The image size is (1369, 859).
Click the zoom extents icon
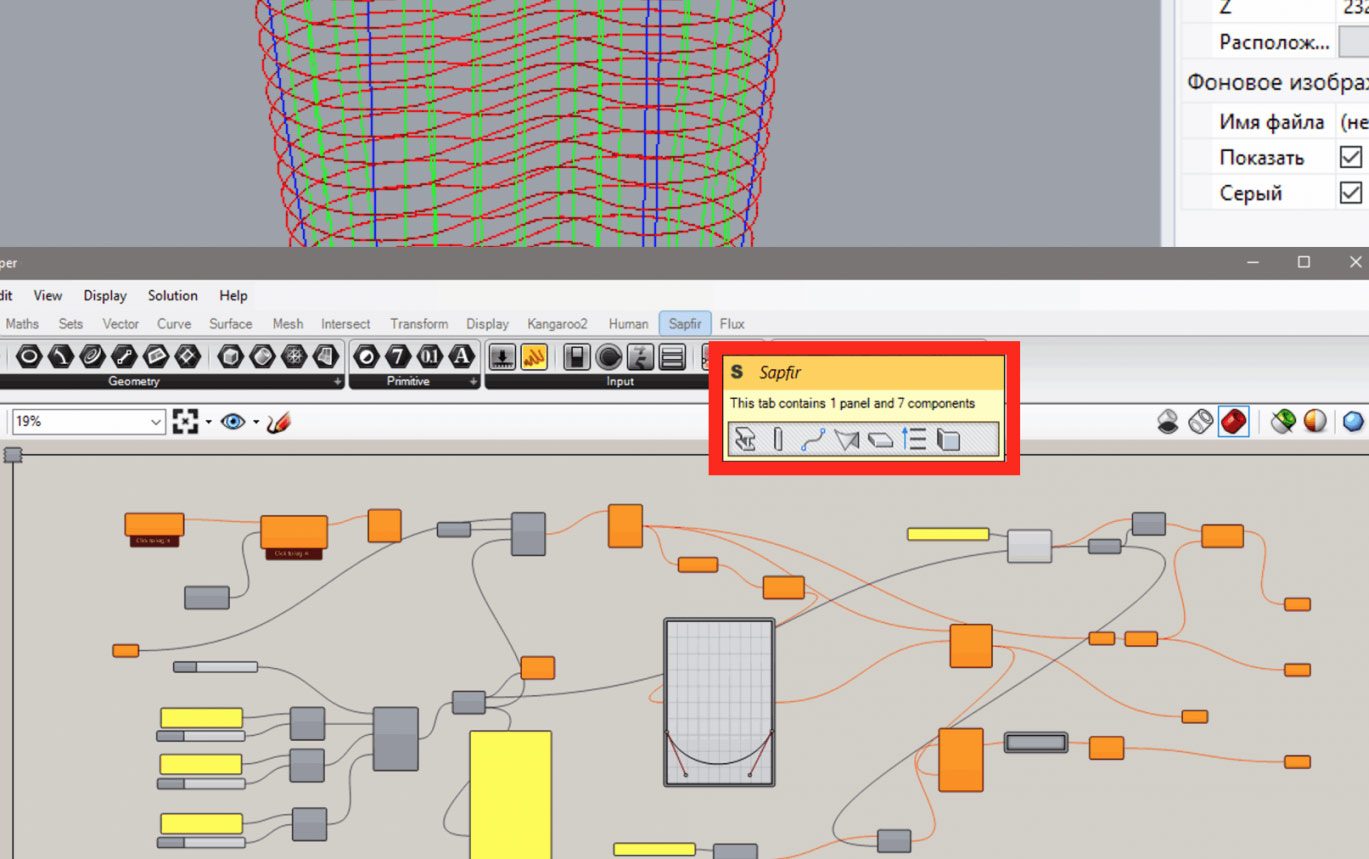tap(185, 422)
